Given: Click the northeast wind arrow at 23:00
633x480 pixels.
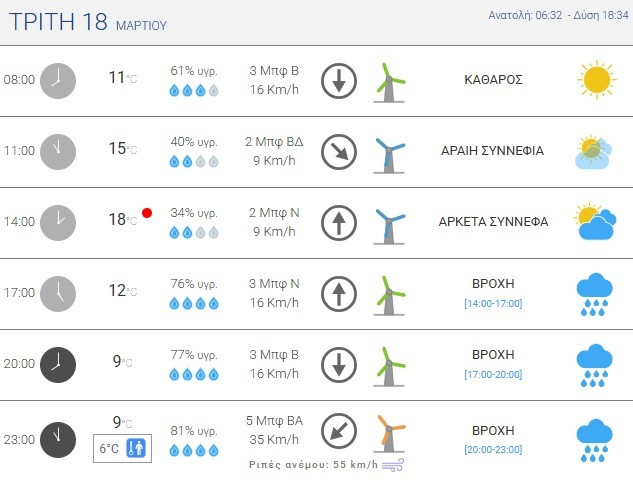Looking at the screenshot, I should (x=339, y=432).
